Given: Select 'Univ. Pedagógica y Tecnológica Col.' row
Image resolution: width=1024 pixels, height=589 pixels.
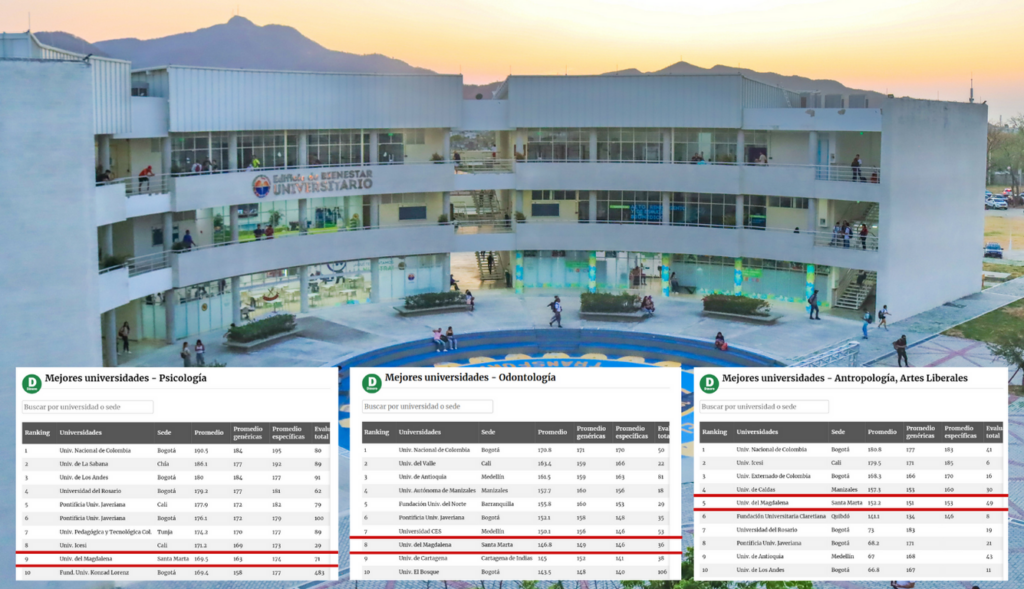Looking at the screenshot, I should point(177,532).
